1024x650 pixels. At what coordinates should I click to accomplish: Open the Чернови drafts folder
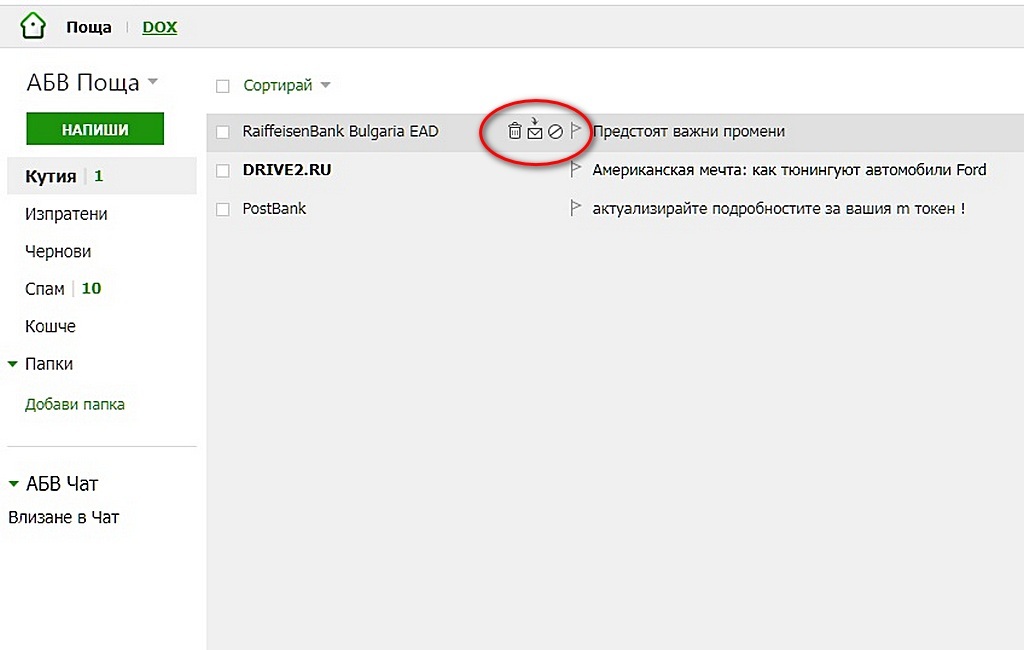click(58, 251)
